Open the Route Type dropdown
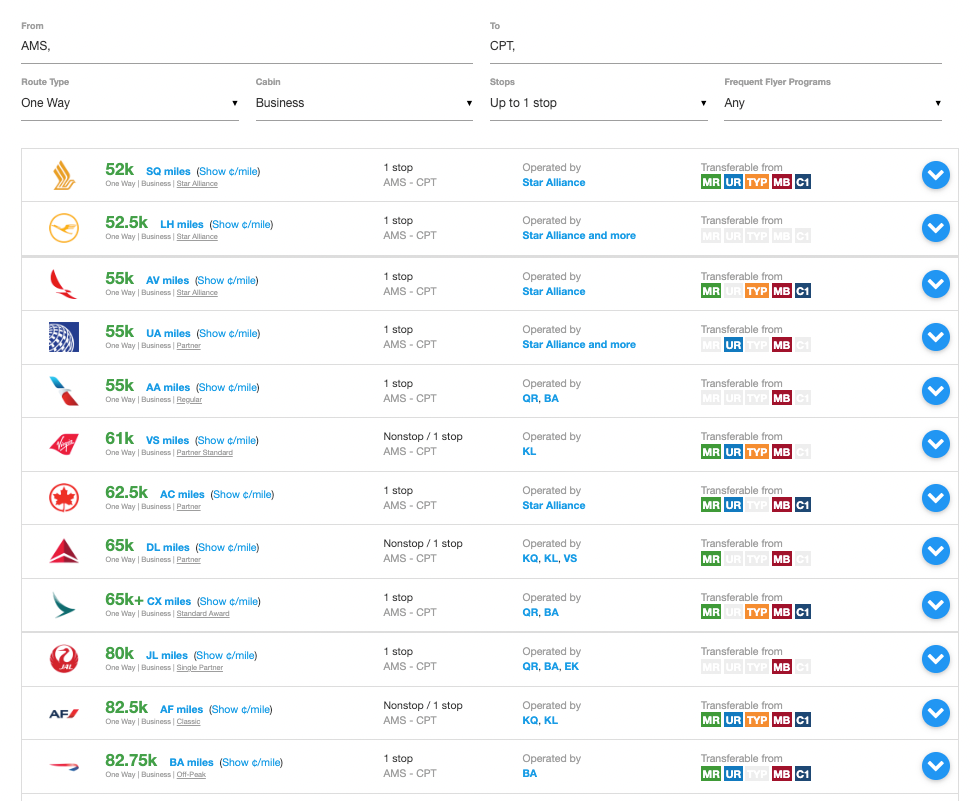The width and height of the screenshot is (970, 801). 129,103
